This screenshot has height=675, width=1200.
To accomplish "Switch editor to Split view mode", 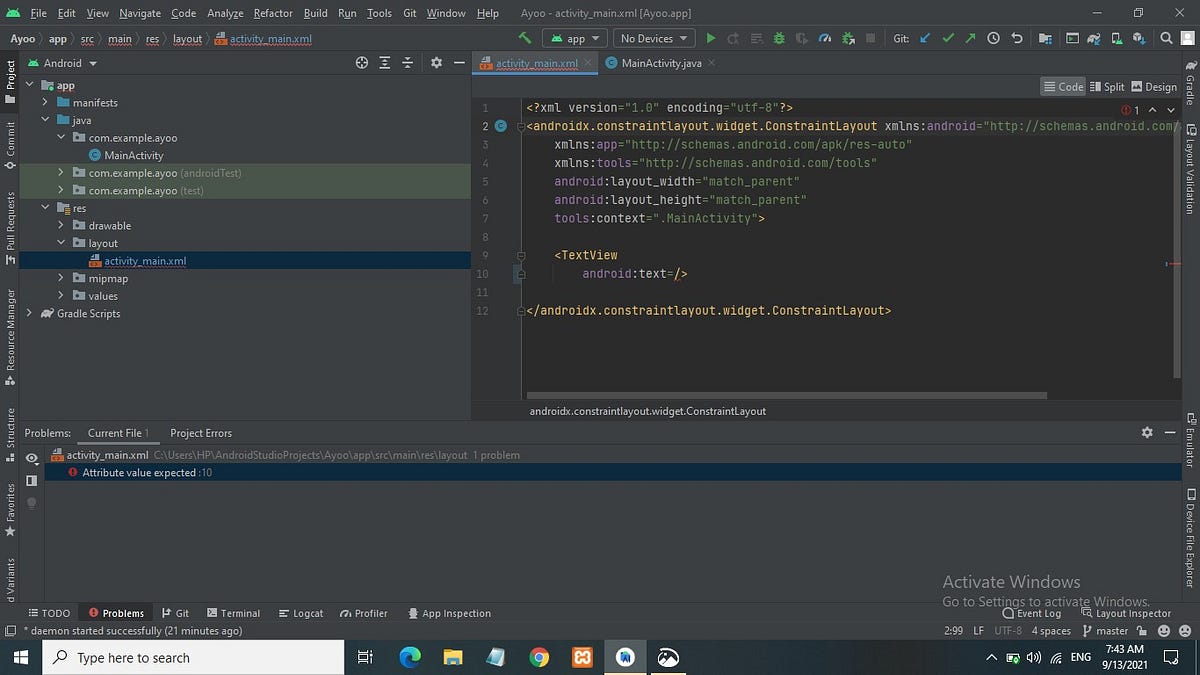I will click(1107, 86).
